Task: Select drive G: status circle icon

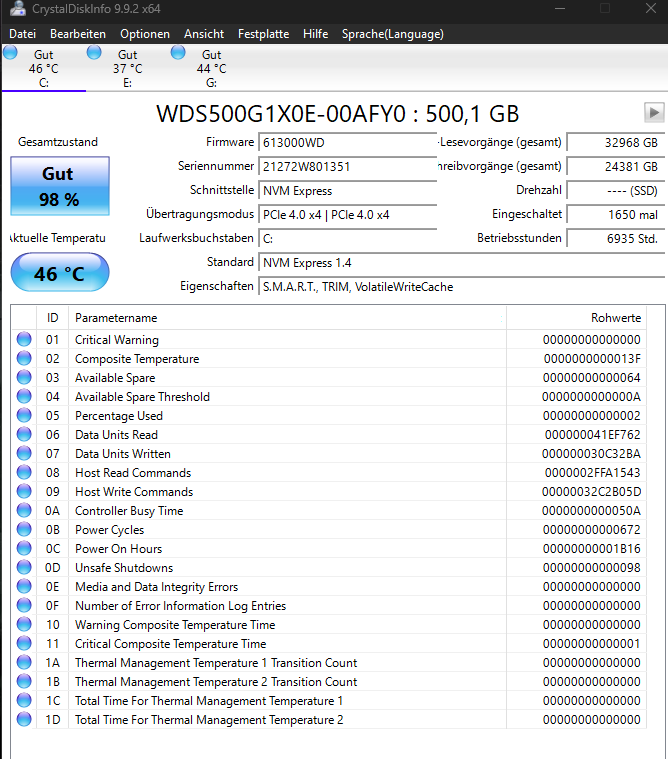Action: pos(178,52)
